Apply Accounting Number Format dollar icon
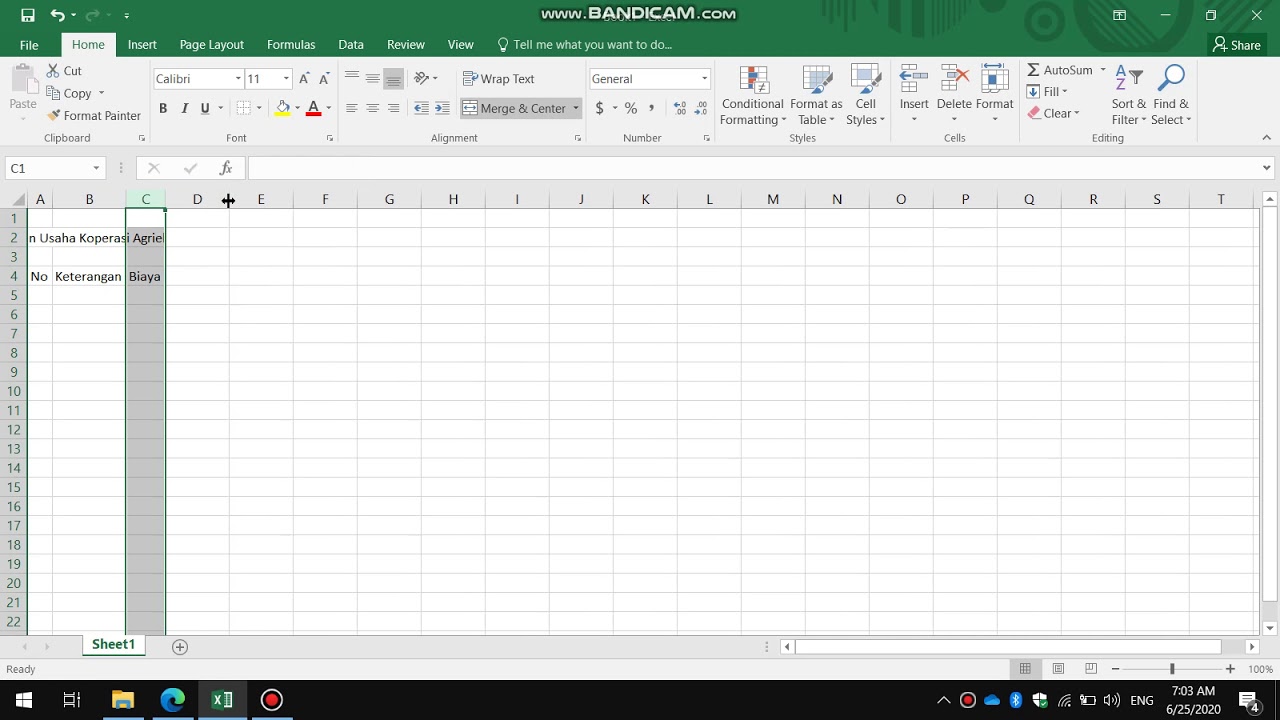 click(599, 108)
